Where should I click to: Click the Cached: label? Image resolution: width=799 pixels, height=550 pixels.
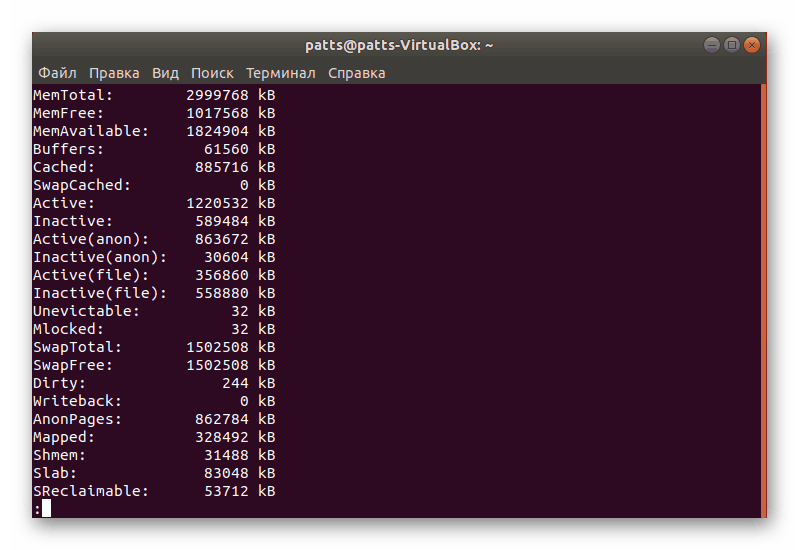click(x=64, y=167)
